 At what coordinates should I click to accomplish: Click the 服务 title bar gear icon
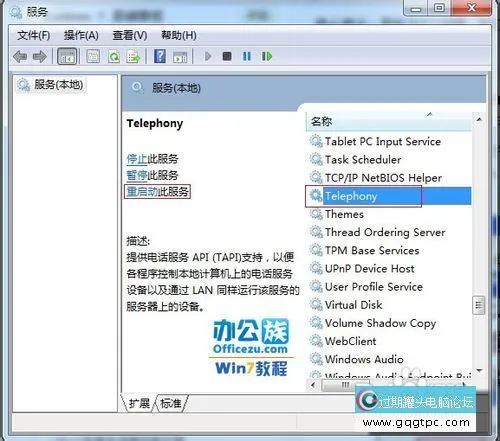click(16, 12)
